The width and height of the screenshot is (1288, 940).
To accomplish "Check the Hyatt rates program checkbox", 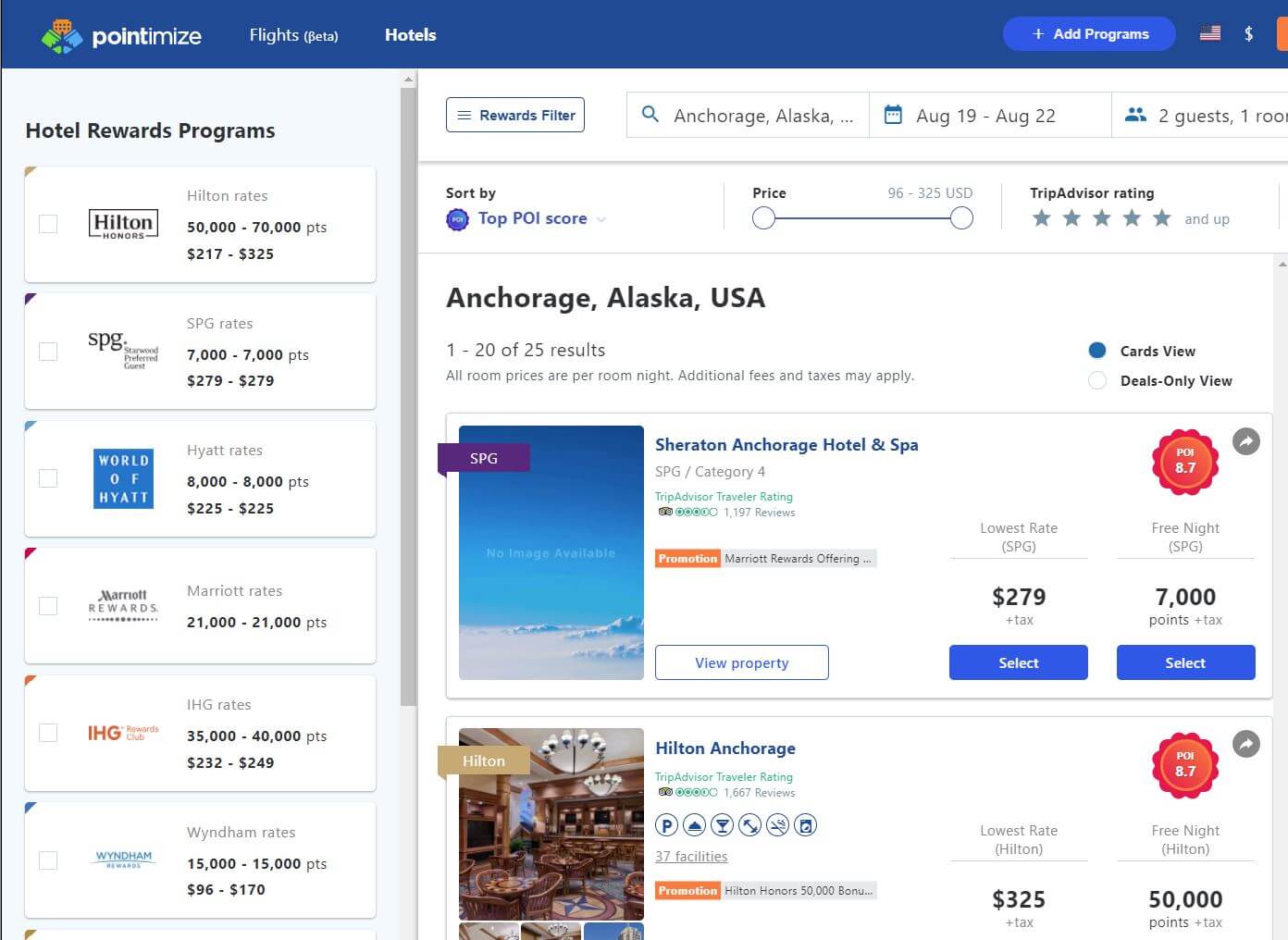I will (x=48, y=478).
